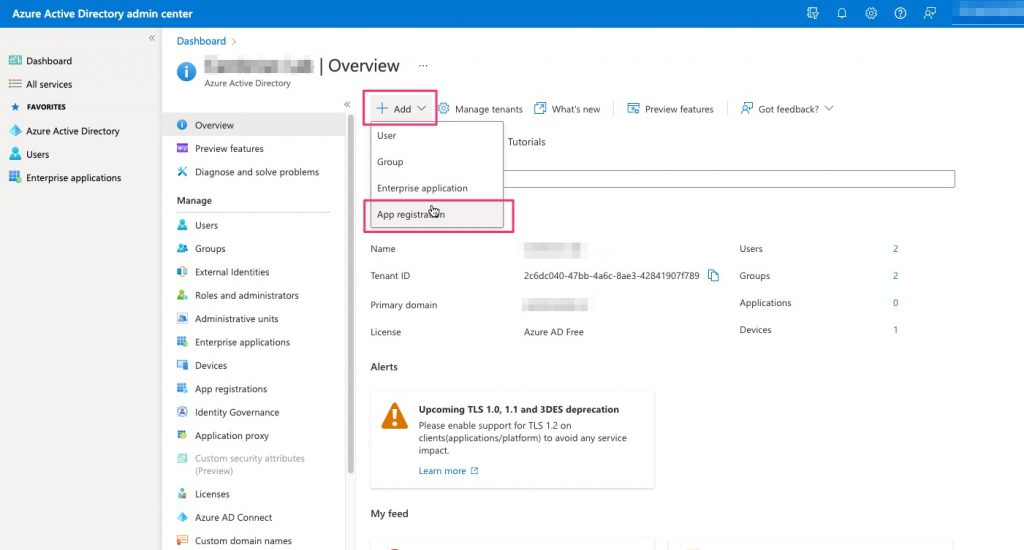Collapse the Azure AD resource menu
The image size is (1024, 550).
(x=347, y=105)
